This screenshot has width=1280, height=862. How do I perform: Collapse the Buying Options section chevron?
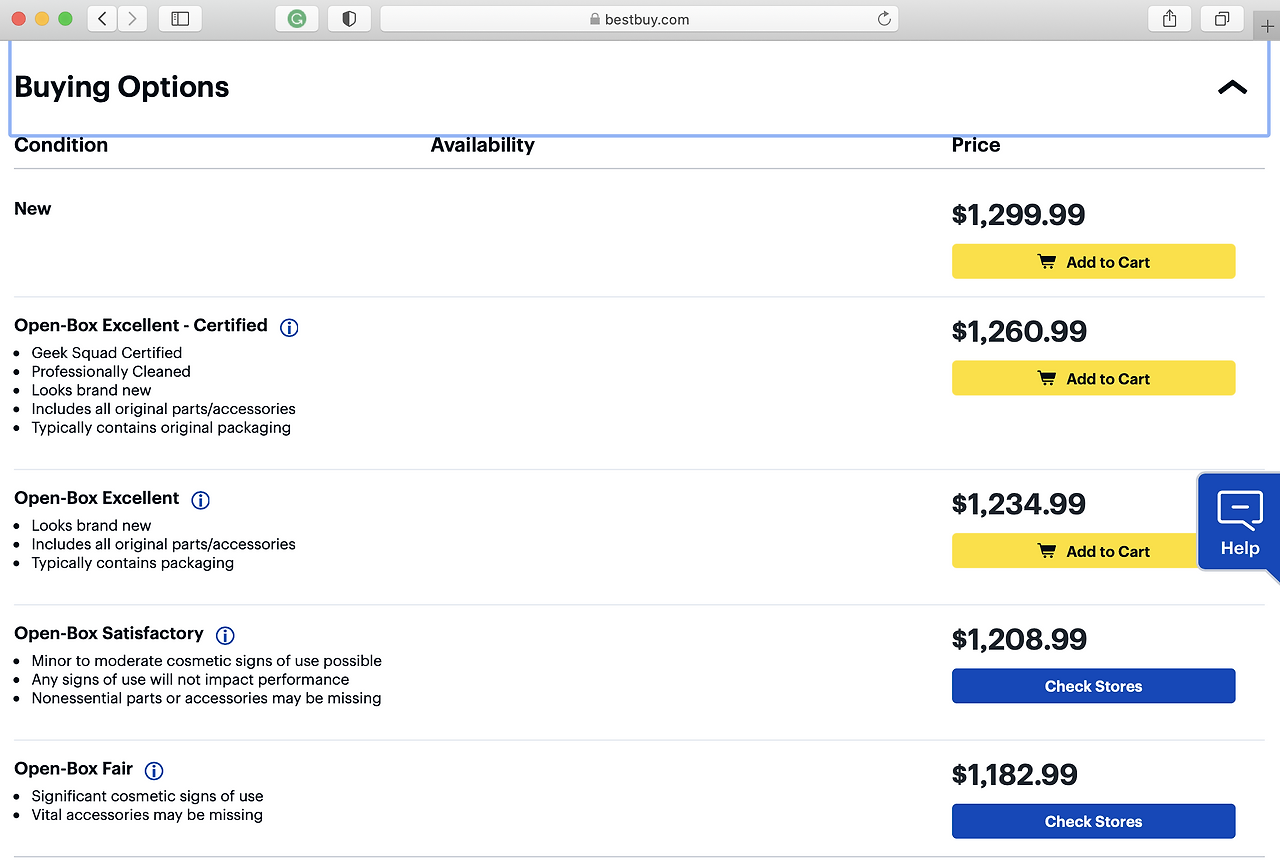(x=1232, y=88)
